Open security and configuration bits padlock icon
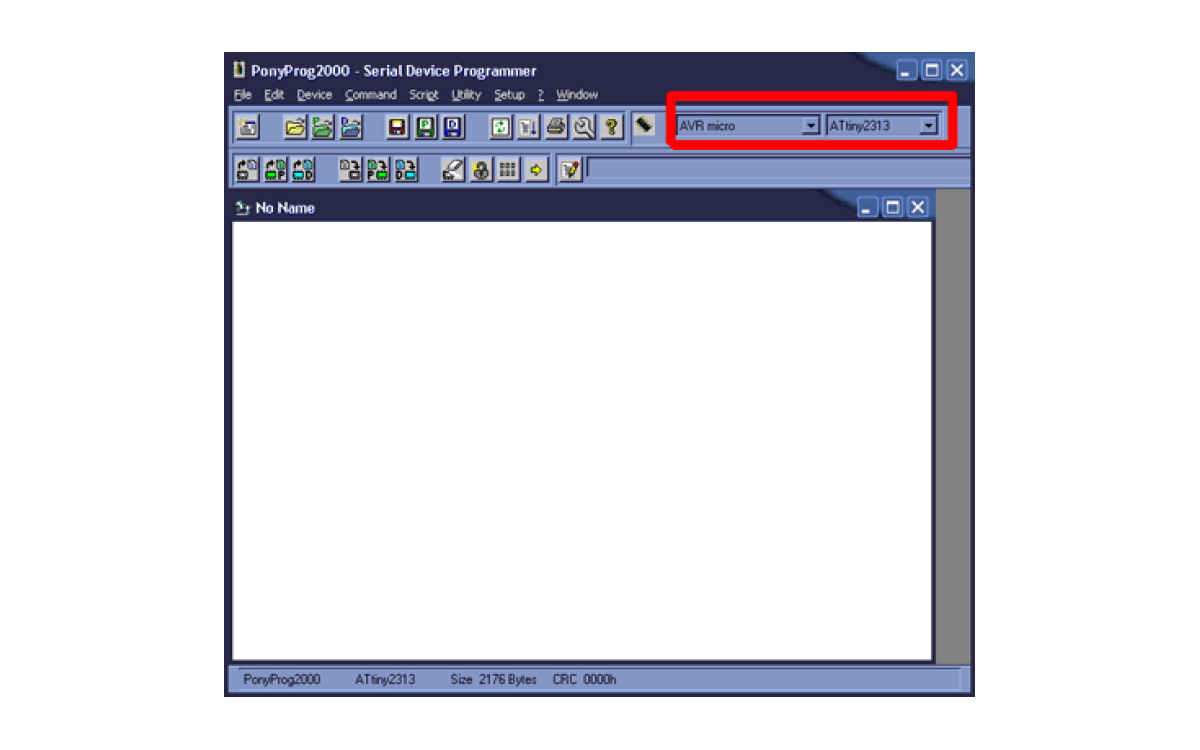The height and width of the screenshot is (750, 1200). point(481,170)
